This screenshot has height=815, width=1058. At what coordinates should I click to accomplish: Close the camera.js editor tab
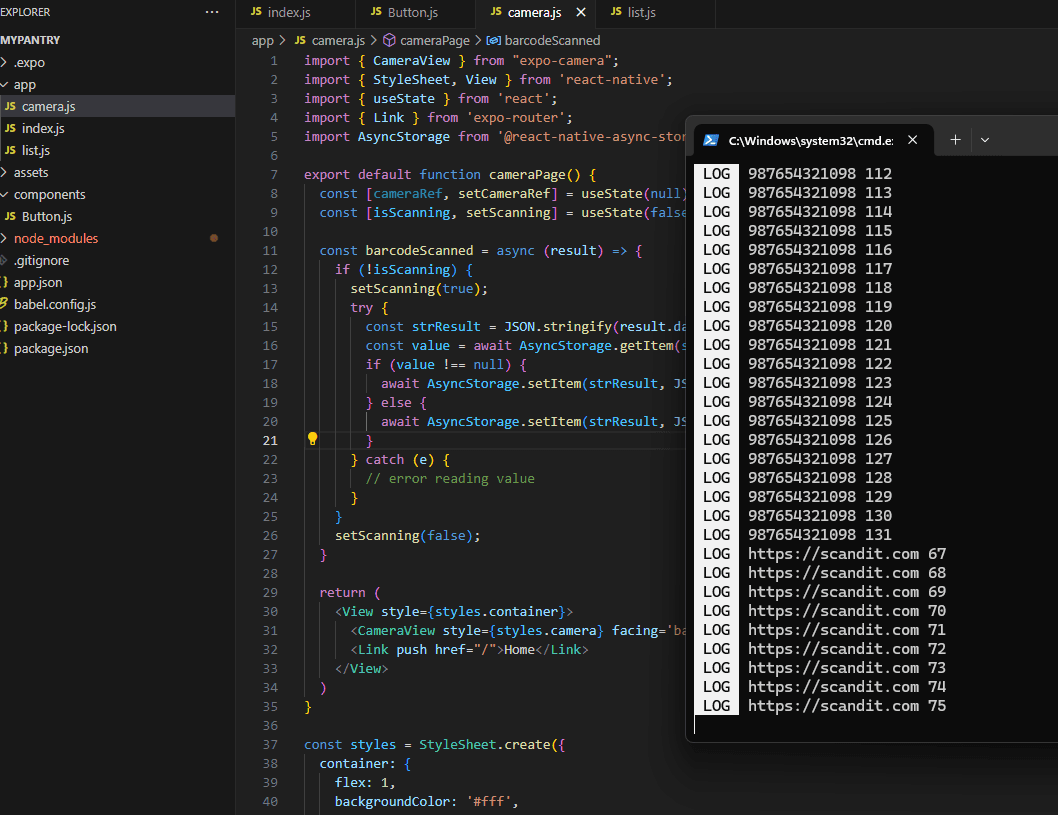pos(581,13)
